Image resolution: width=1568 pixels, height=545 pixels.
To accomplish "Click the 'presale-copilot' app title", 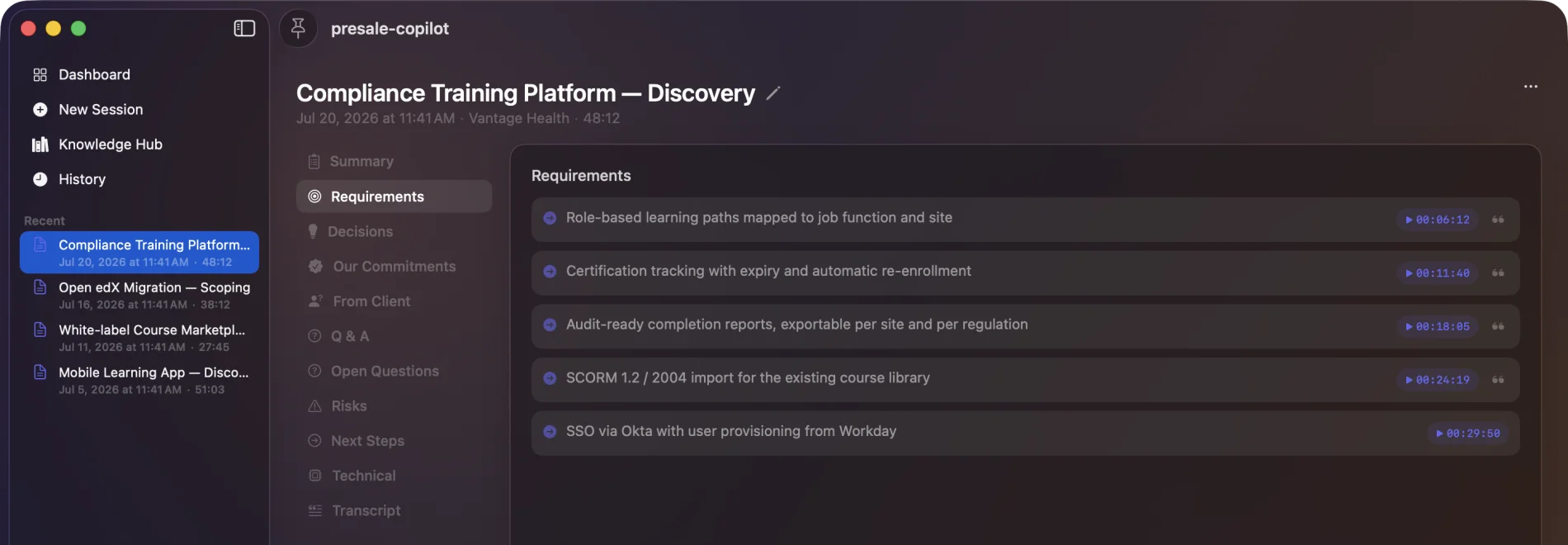I will [x=390, y=28].
